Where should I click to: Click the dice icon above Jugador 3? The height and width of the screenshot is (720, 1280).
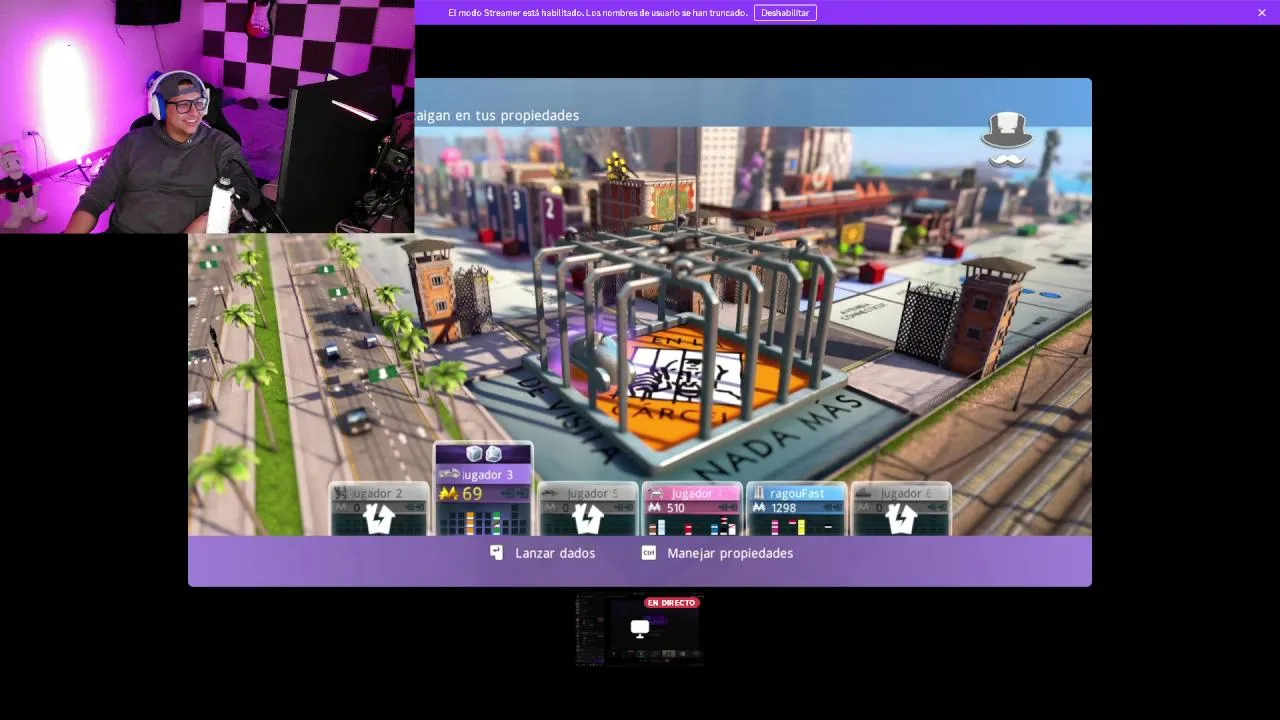(483, 454)
